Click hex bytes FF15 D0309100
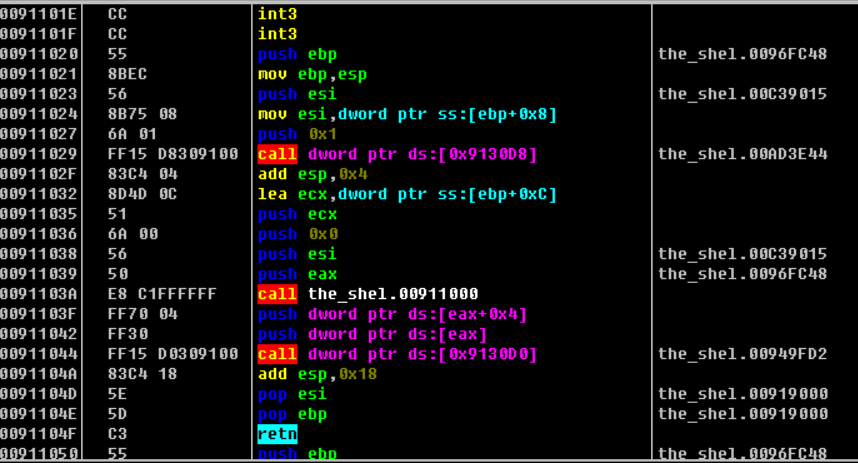 pos(172,354)
